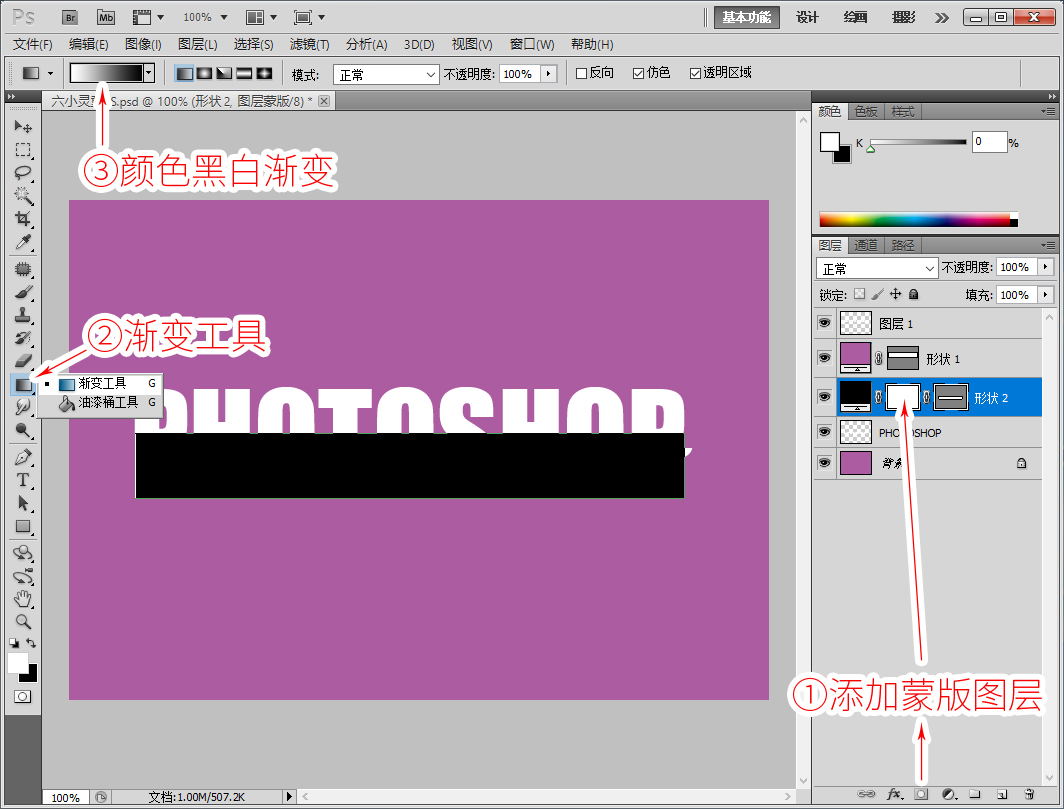
Task: Switch to 设计 workspace
Action: pos(807,17)
